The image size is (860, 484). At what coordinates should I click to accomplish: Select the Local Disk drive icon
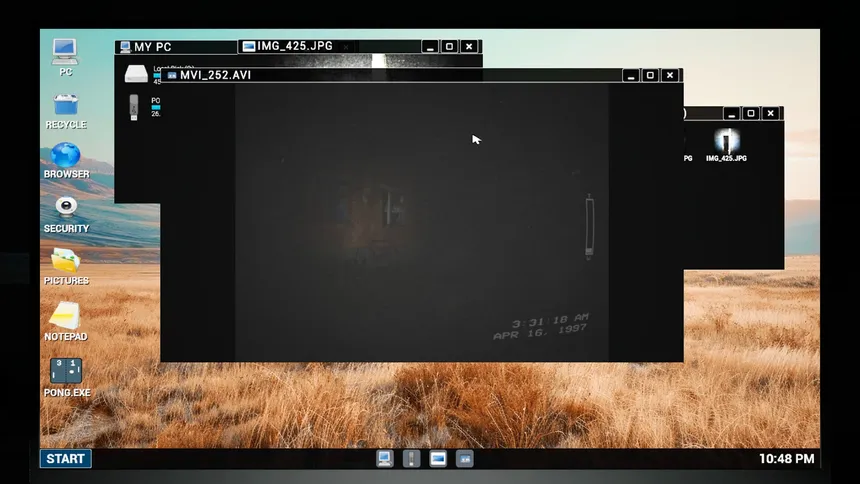pos(135,74)
